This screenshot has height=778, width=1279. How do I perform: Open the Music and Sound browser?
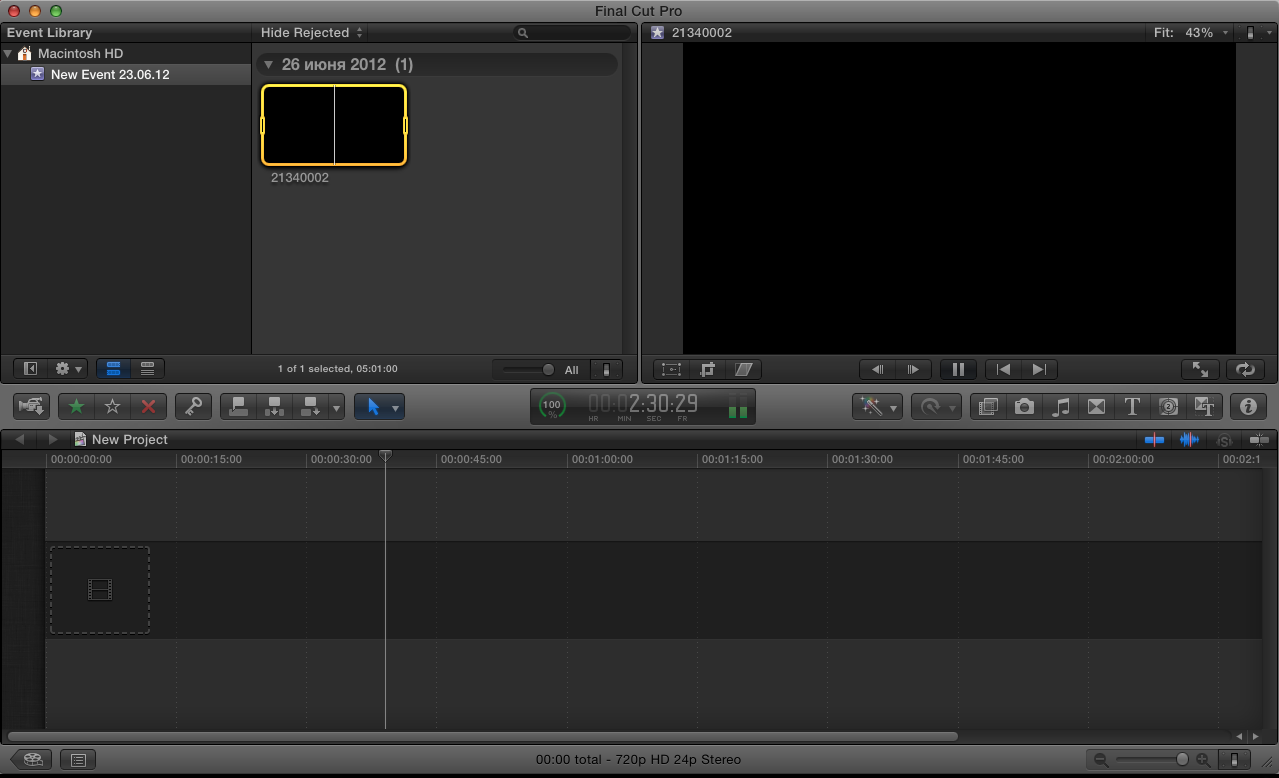(x=1061, y=406)
